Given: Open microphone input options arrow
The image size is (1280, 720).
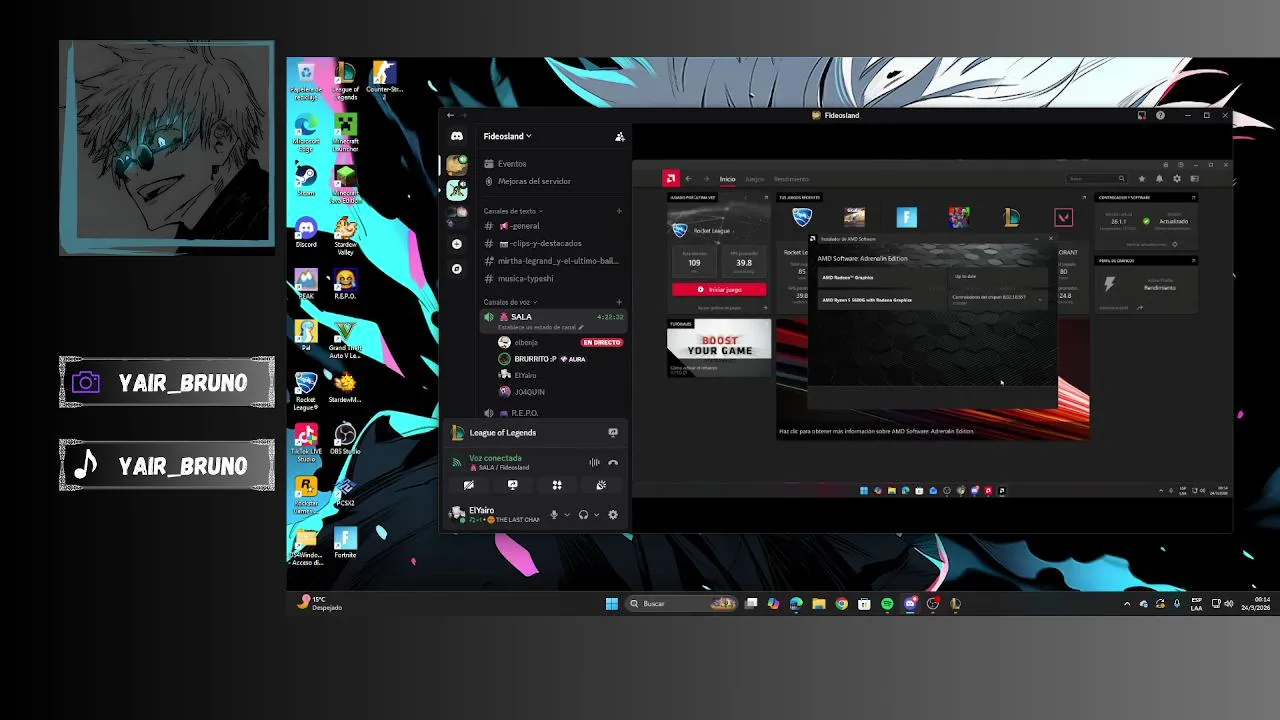Looking at the screenshot, I should tap(567, 515).
